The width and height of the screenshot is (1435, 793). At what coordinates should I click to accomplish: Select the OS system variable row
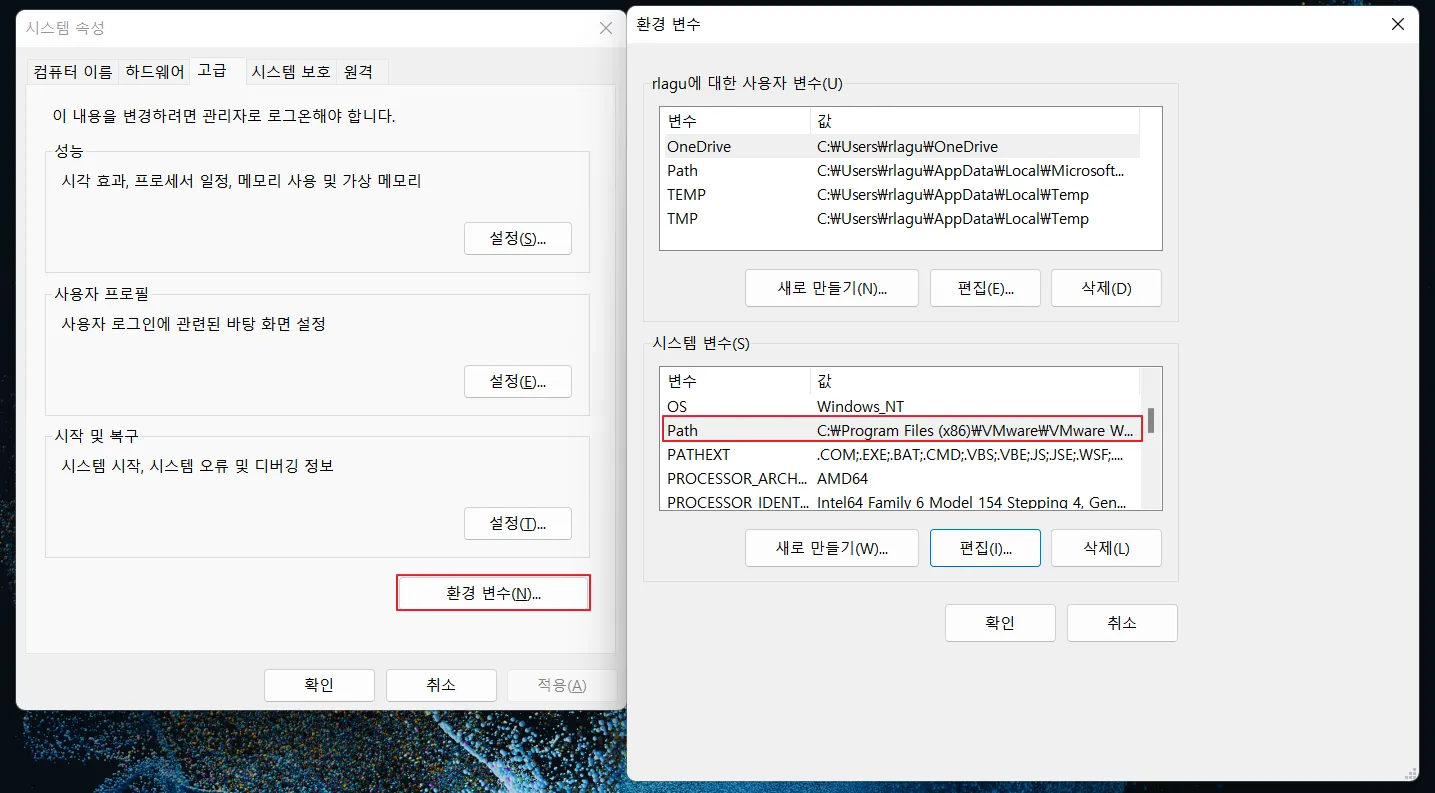[x=899, y=407]
